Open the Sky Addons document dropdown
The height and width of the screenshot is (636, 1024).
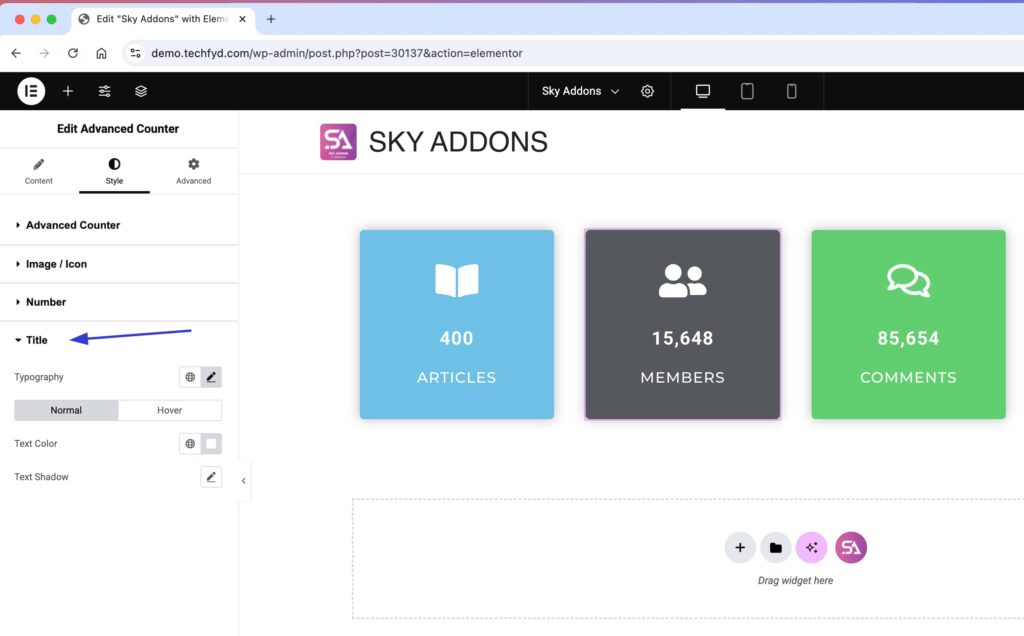pos(580,91)
